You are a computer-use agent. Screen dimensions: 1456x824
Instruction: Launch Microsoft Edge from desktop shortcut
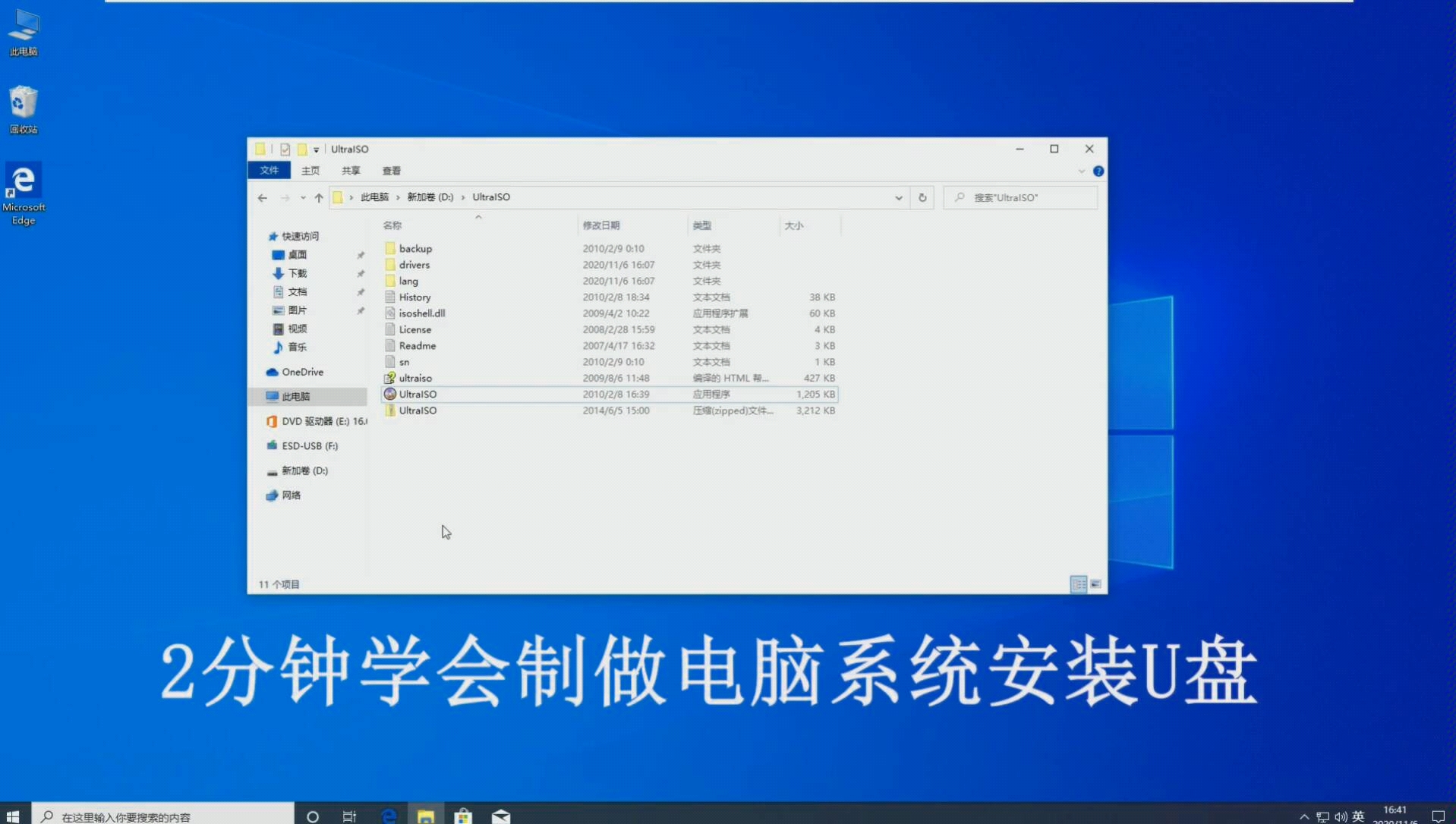tap(24, 194)
